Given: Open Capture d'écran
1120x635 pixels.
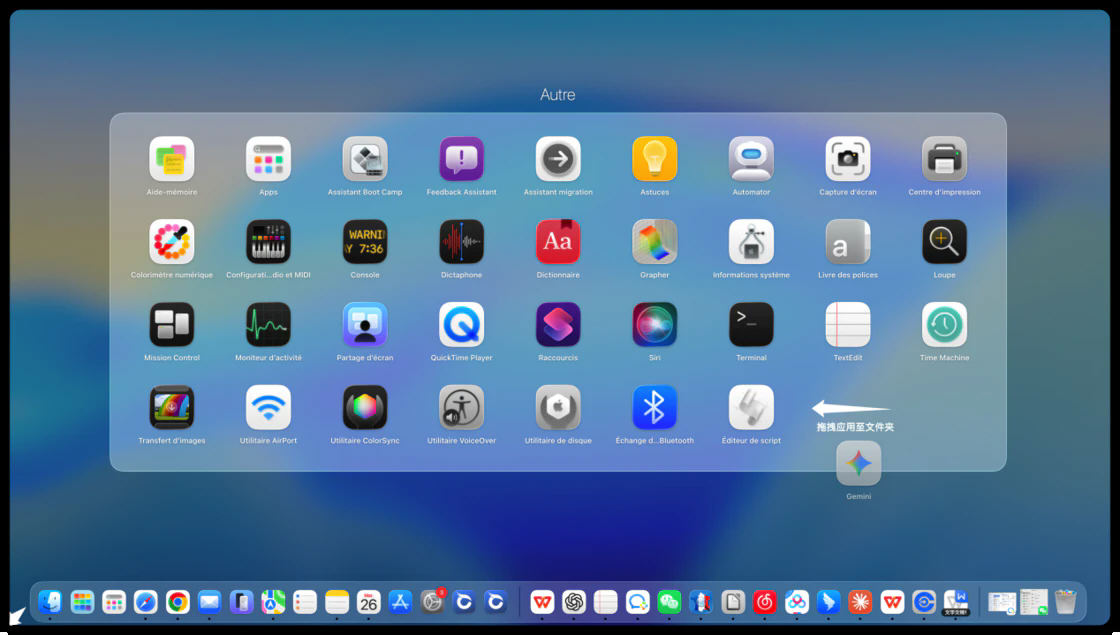Looking at the screenshot, I should click(848, 159).
